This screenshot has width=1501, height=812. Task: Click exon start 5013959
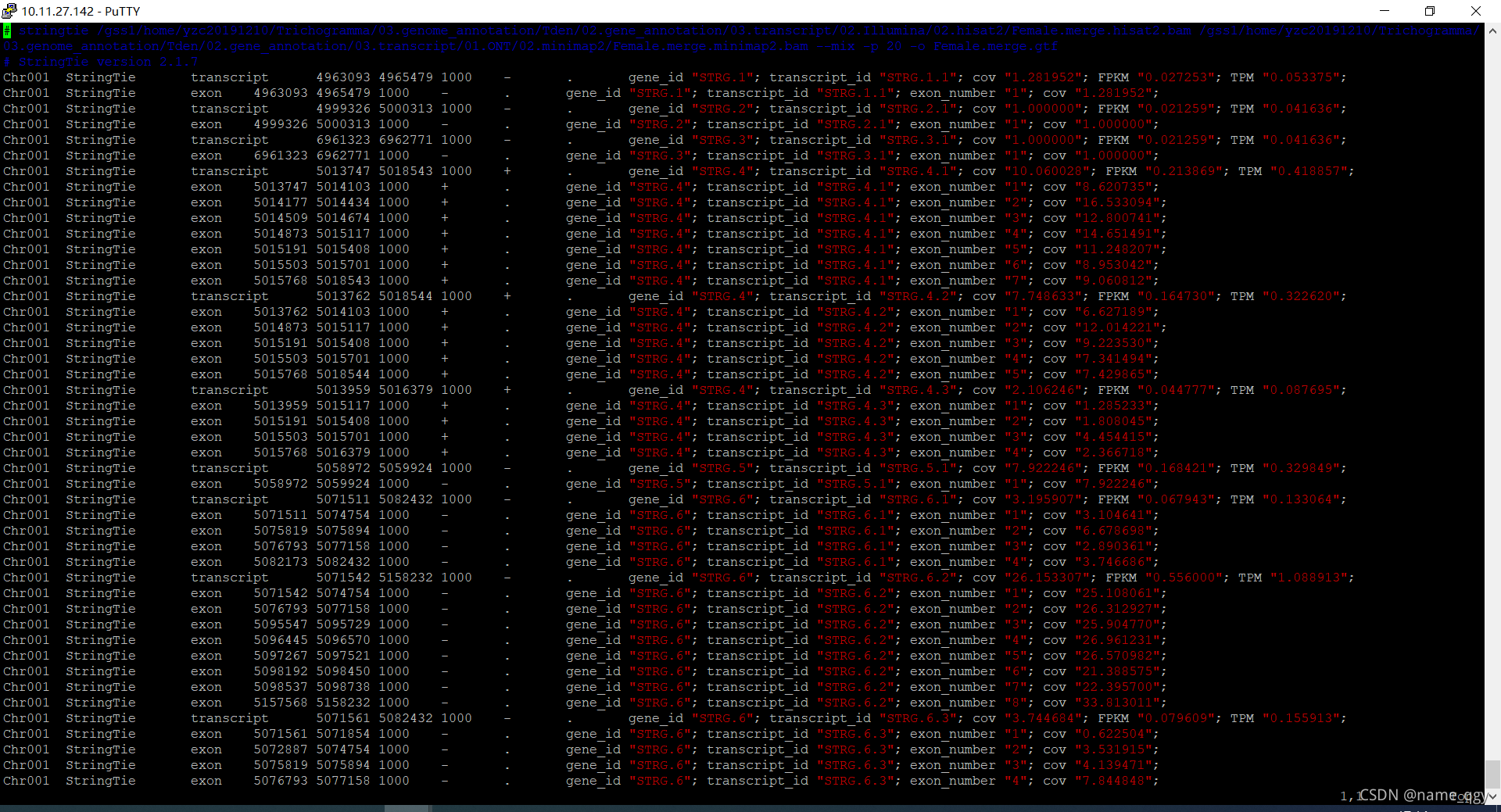click(281, 406)
